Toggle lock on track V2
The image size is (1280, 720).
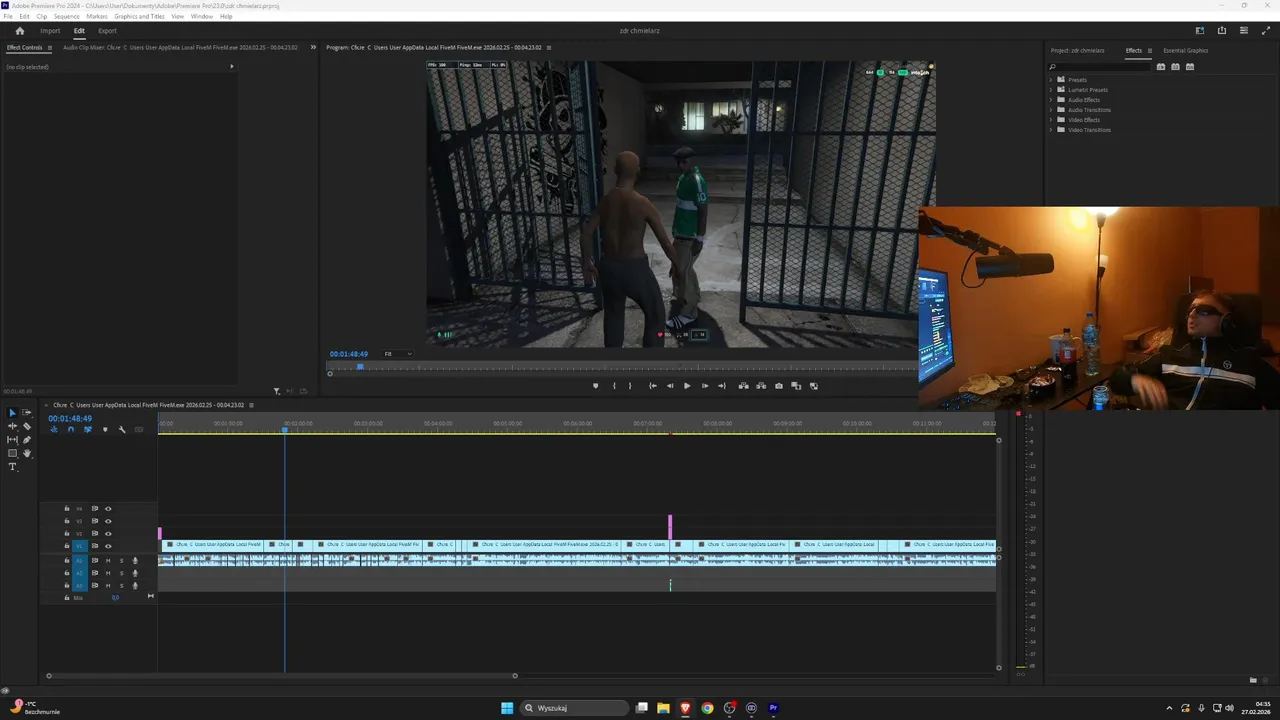point(67,533)
